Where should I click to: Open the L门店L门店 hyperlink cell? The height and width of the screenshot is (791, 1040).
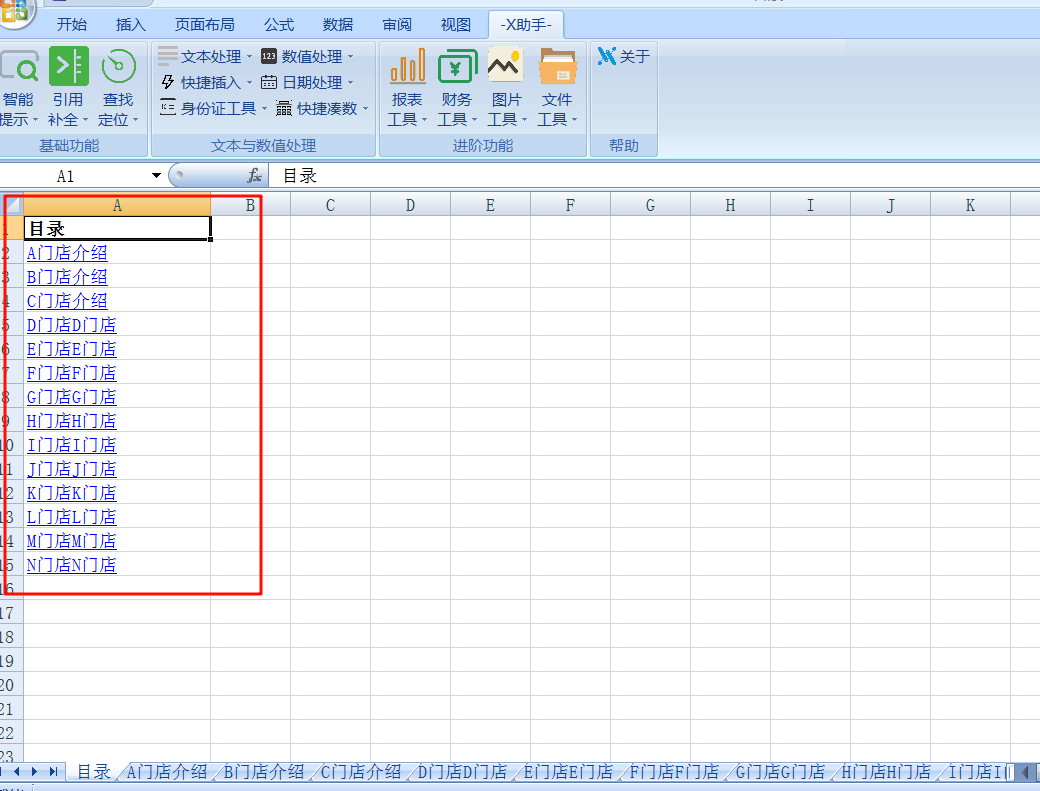(x=72, y=517)
